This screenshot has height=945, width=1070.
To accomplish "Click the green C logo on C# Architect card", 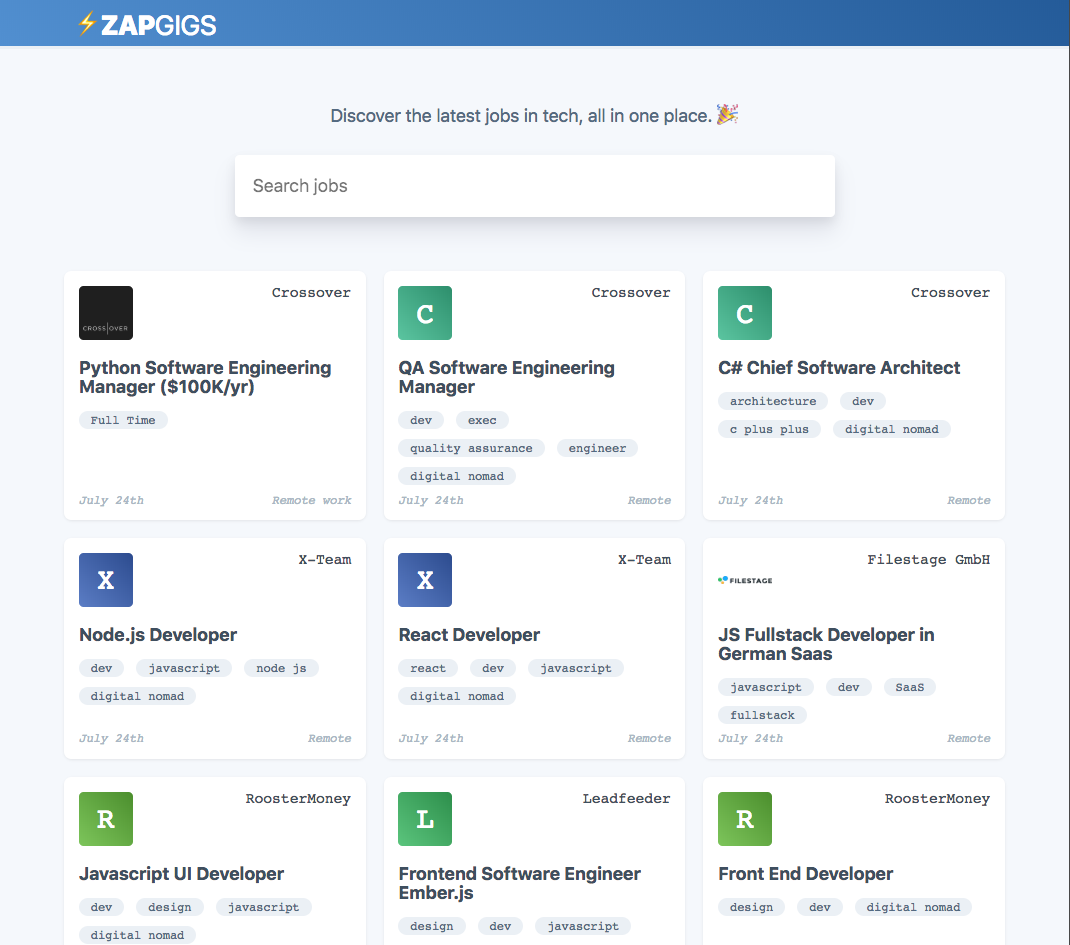I will [744, 313].
